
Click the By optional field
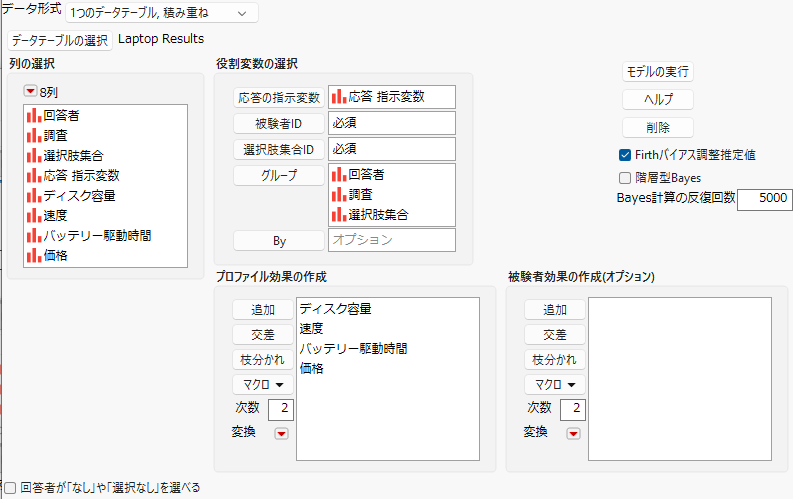[392, 240]
